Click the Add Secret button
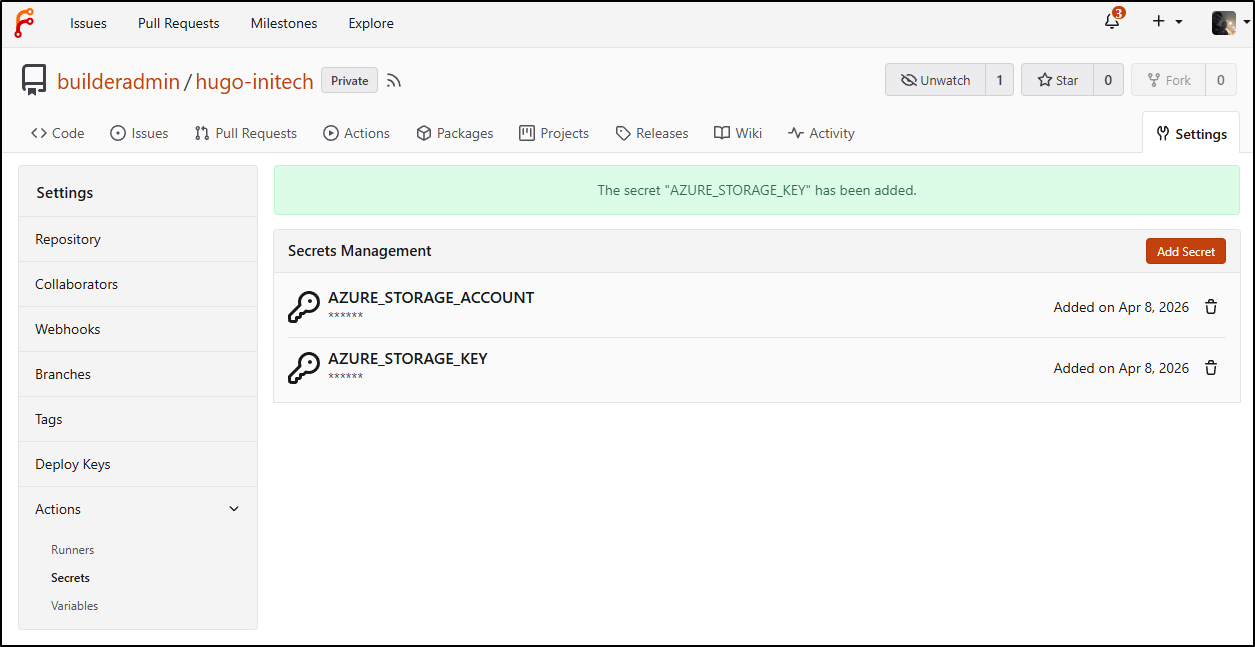The image size is (1255, 647). tap(1185, 251)
